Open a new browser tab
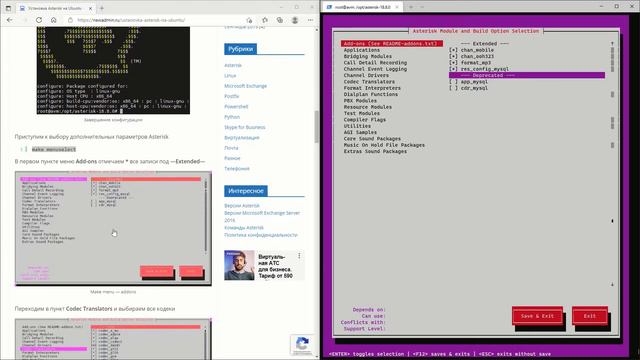 102,8
